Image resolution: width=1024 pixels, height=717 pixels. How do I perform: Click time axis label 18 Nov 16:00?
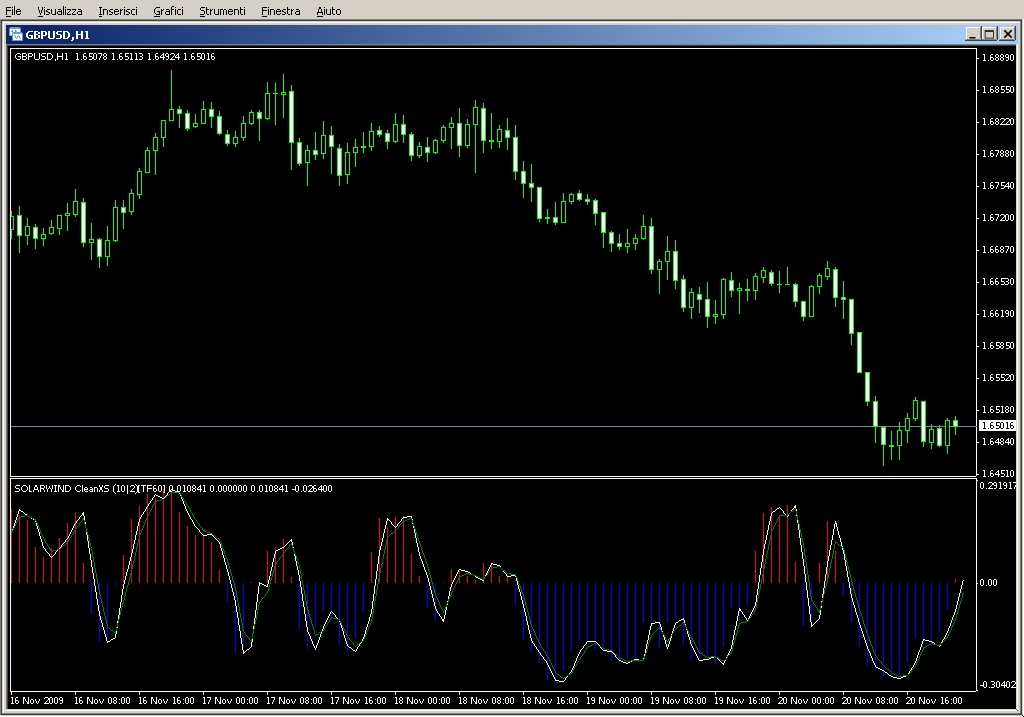click(550, 701)
